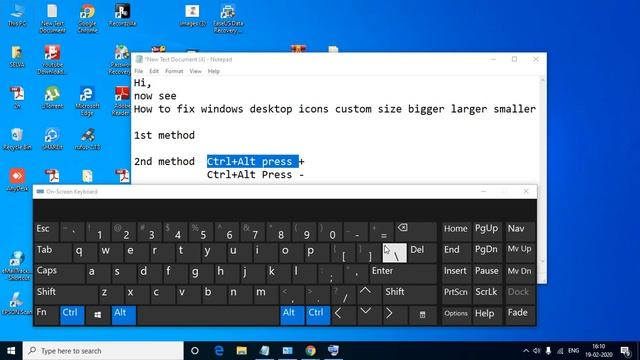Open Chrome from the taskbar
Screen dimensions: 640x360
point(311,351)
